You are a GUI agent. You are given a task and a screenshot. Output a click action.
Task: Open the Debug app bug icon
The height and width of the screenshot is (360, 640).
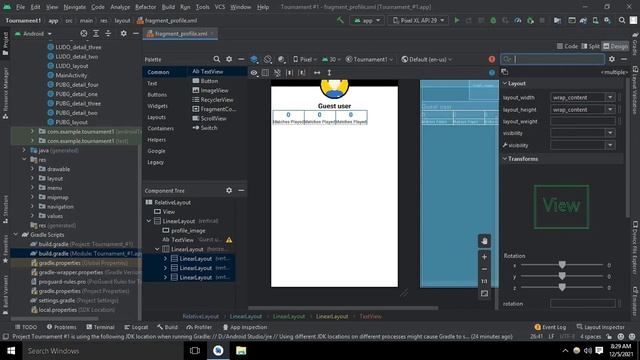tap(493, 20)
